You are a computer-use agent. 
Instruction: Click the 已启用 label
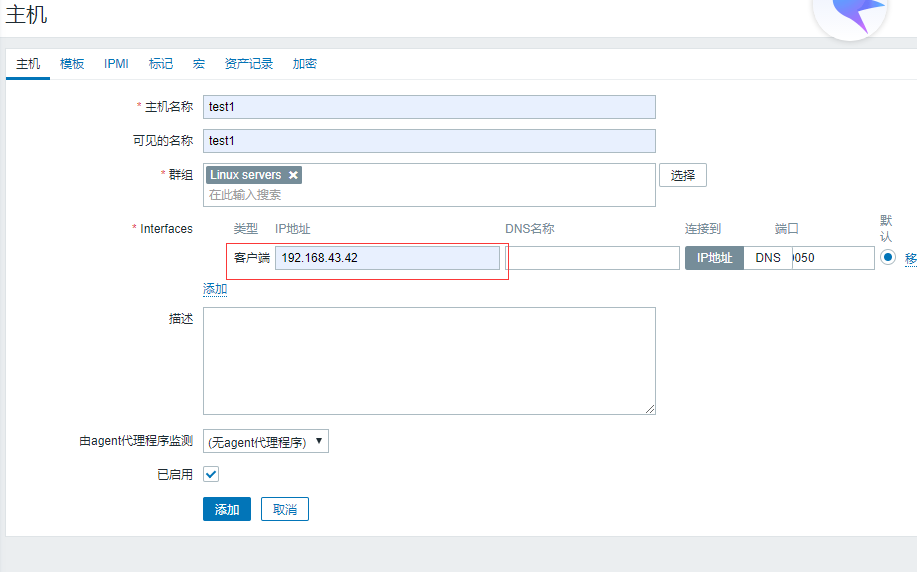pyautogui.click(x=175, y=474)
